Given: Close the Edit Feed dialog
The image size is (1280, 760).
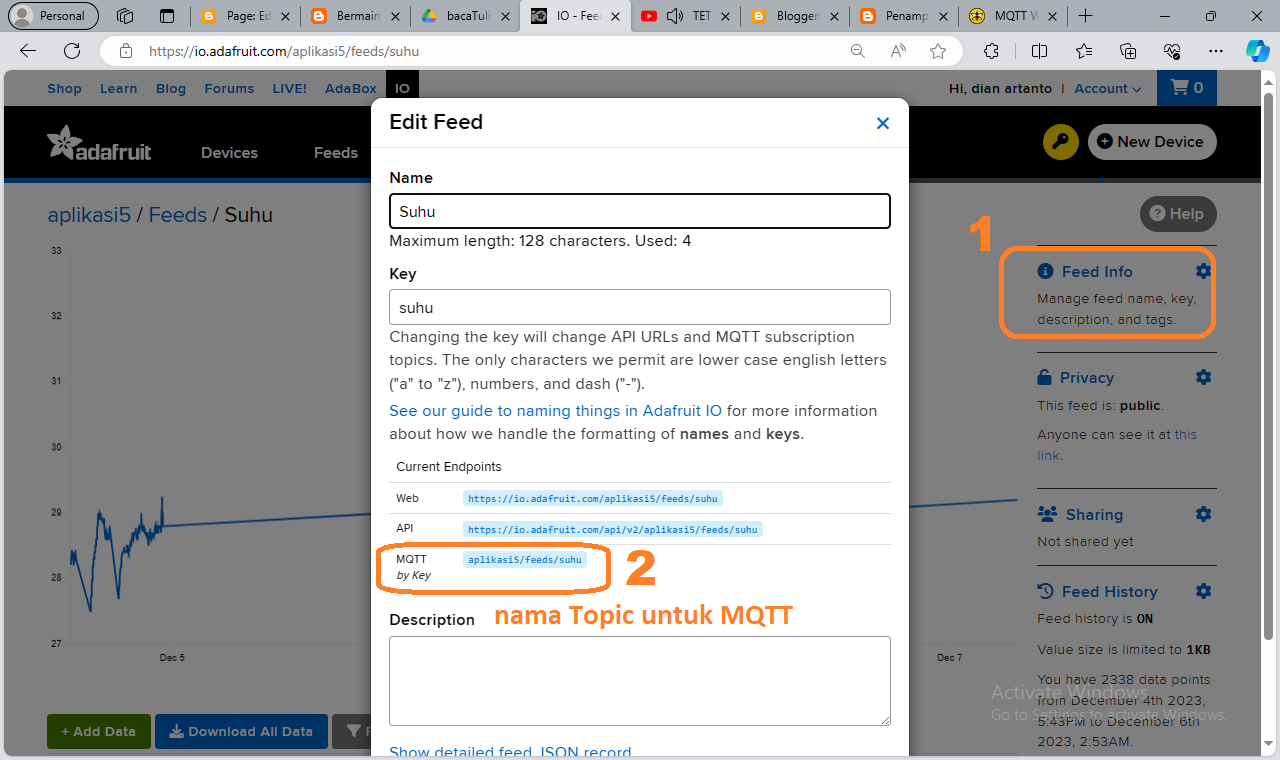Looking at the screenshot, I should [882, 123].
